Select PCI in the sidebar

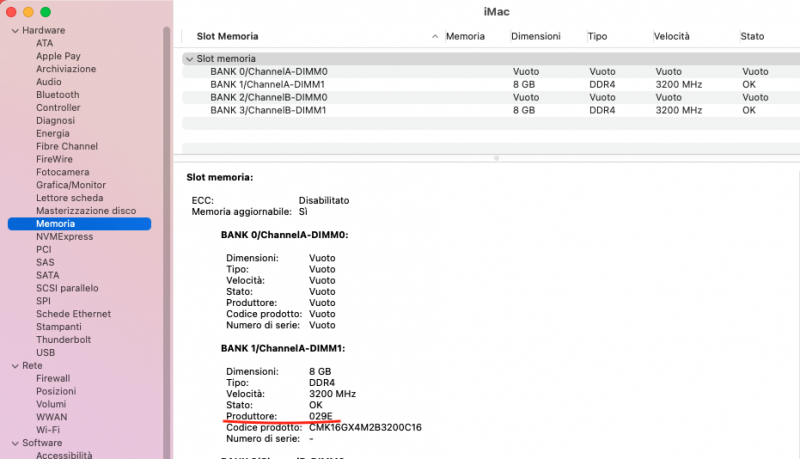[43, 249]
